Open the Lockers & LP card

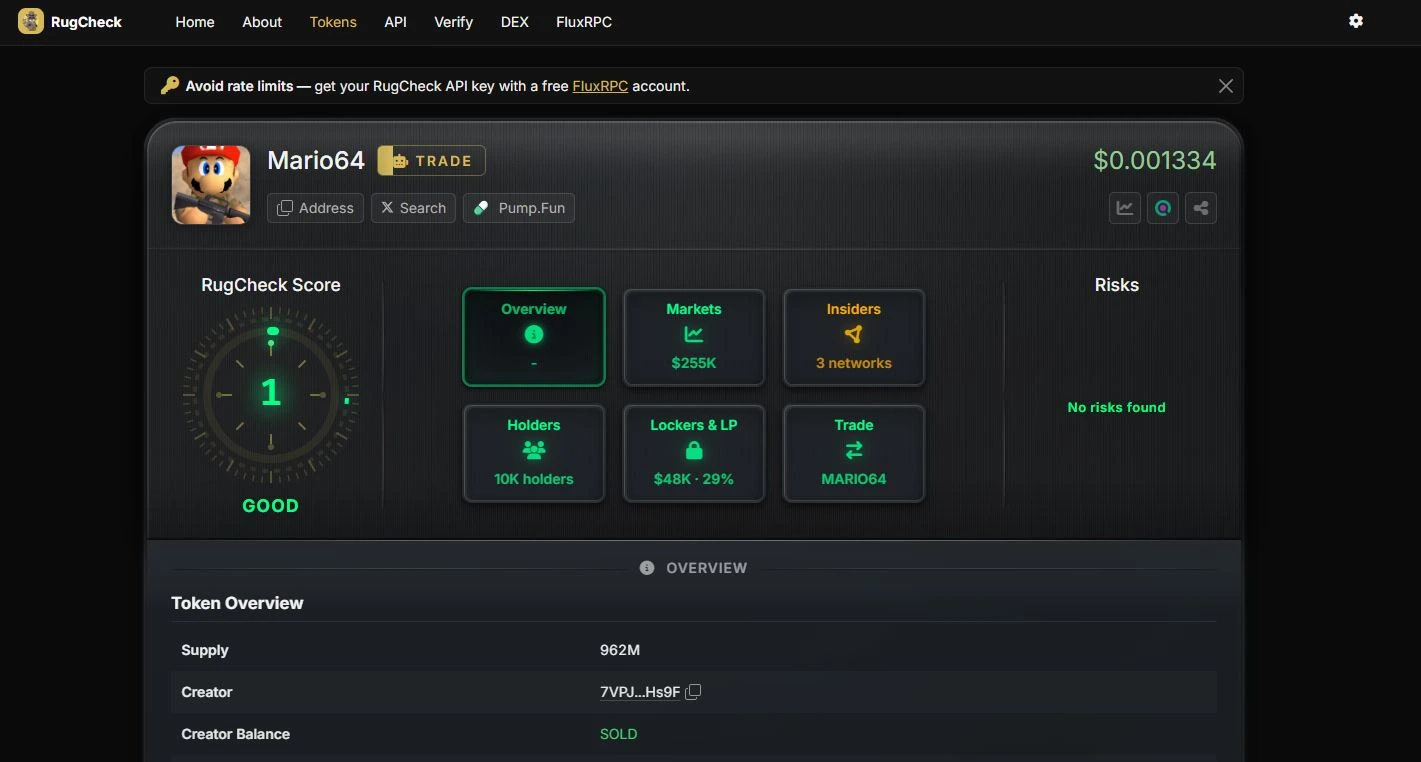[694, 453]
